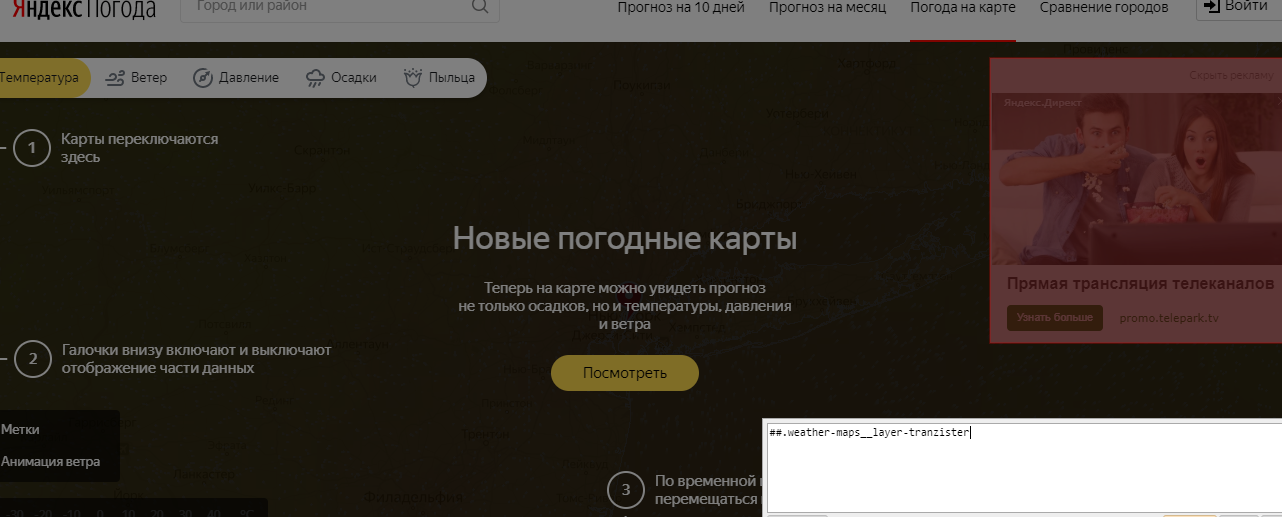This screenshot has height=517, width=1282.
Task: Switch to the Осадки map layer
Action: (342, 78)
